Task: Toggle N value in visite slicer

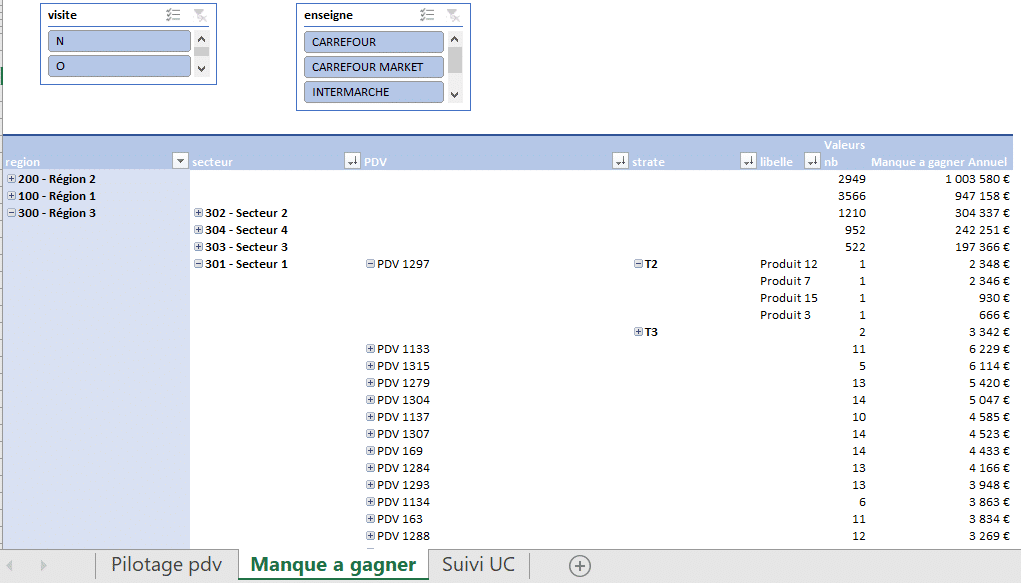Action: point(119,41)
